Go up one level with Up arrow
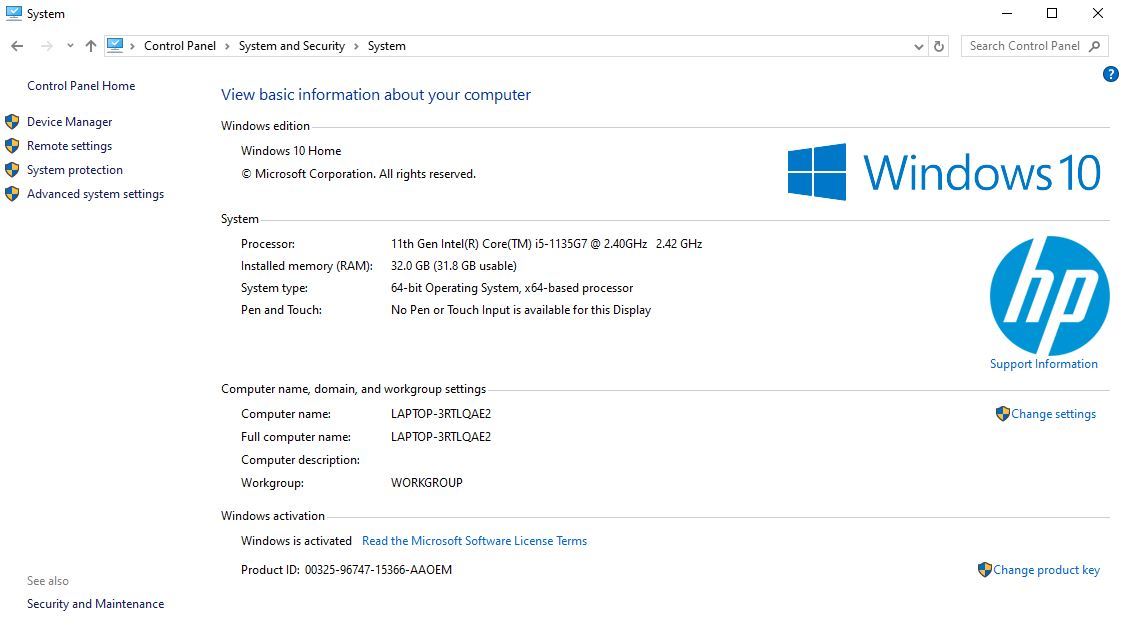Screen dimensions: 1121x631 [90, 46]
